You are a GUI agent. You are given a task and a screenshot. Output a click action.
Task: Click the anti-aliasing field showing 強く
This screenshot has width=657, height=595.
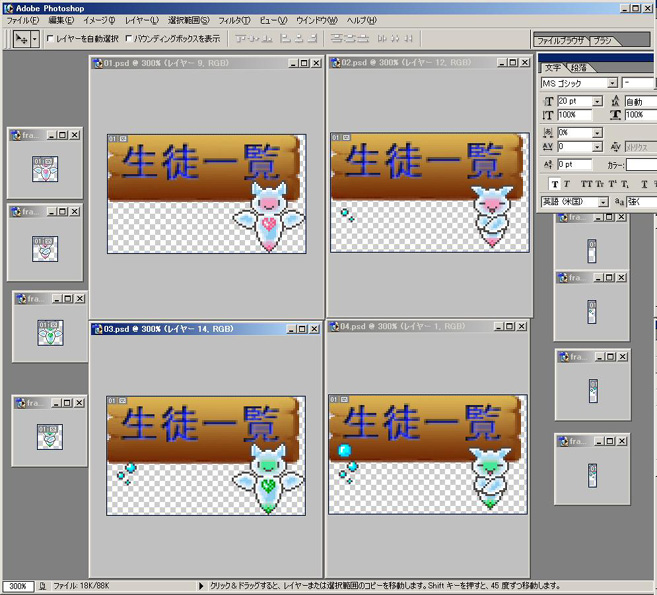point(641,202)
